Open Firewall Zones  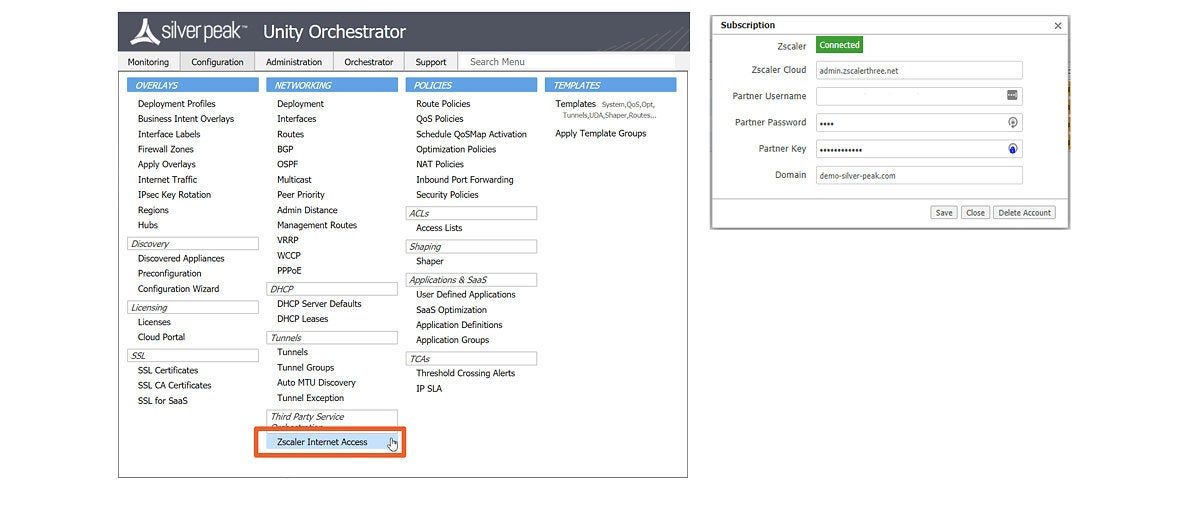[166, 149]
